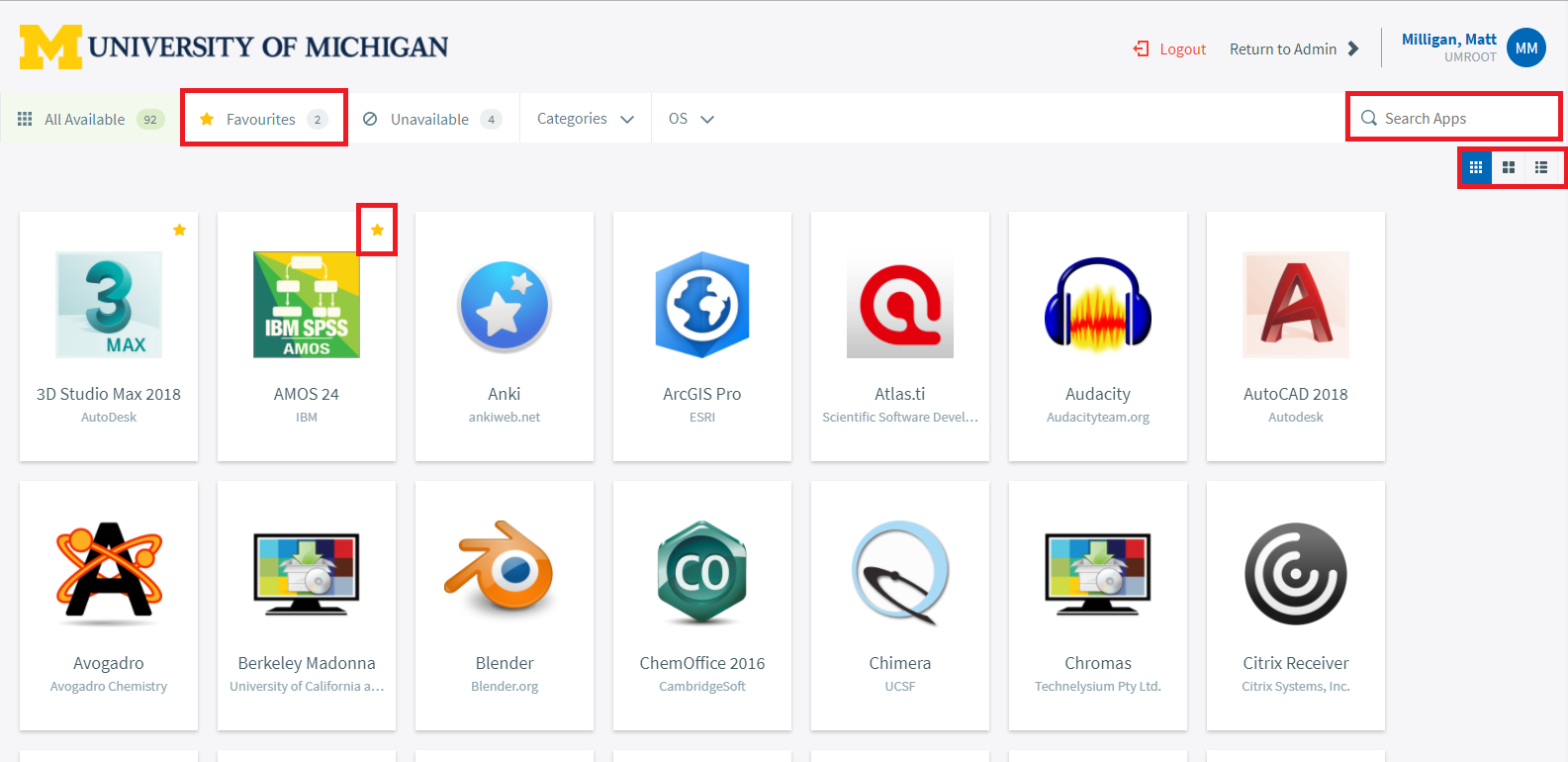Click the Scientific Software Devel… text
This screenshot has height=762, width=1568.
tap(900, 418)
